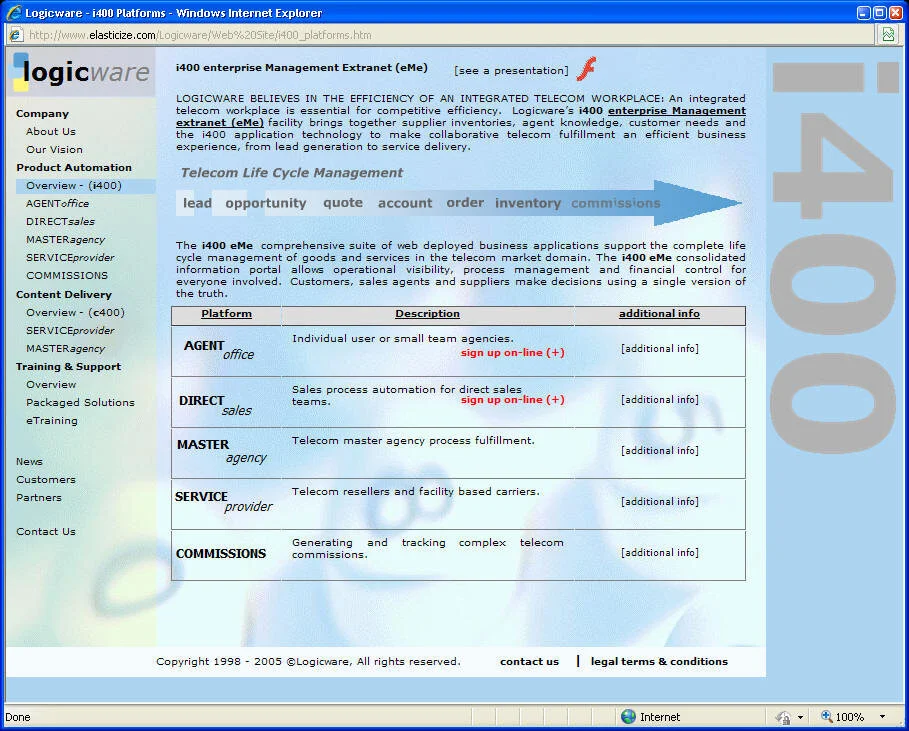Click DIRECT sales platform logo

click(216, 405)
